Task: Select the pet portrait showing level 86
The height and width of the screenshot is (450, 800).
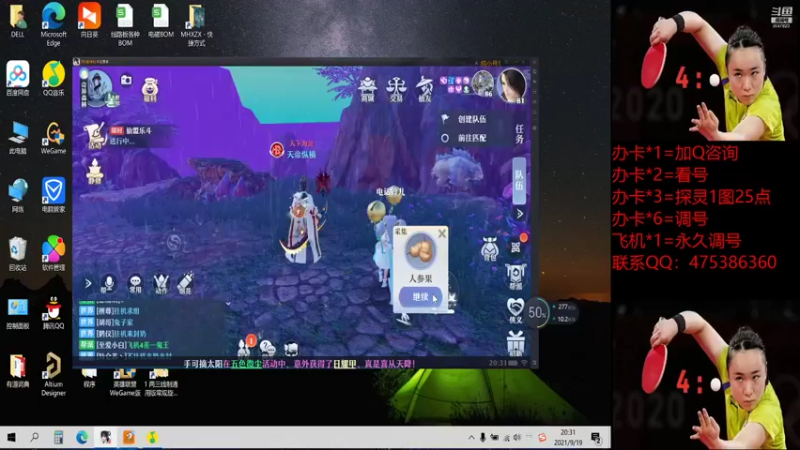Action: point(482,84)
